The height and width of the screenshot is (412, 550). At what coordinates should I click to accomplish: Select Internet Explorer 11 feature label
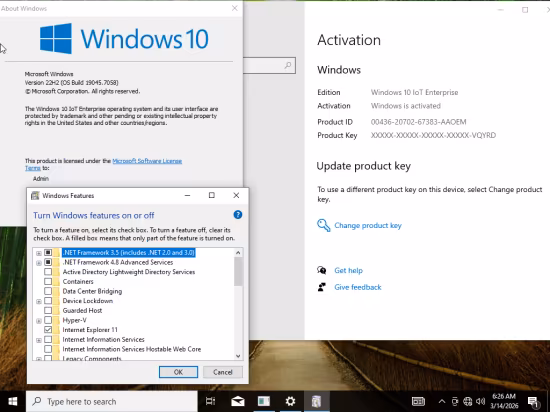(x=90, y=330)
